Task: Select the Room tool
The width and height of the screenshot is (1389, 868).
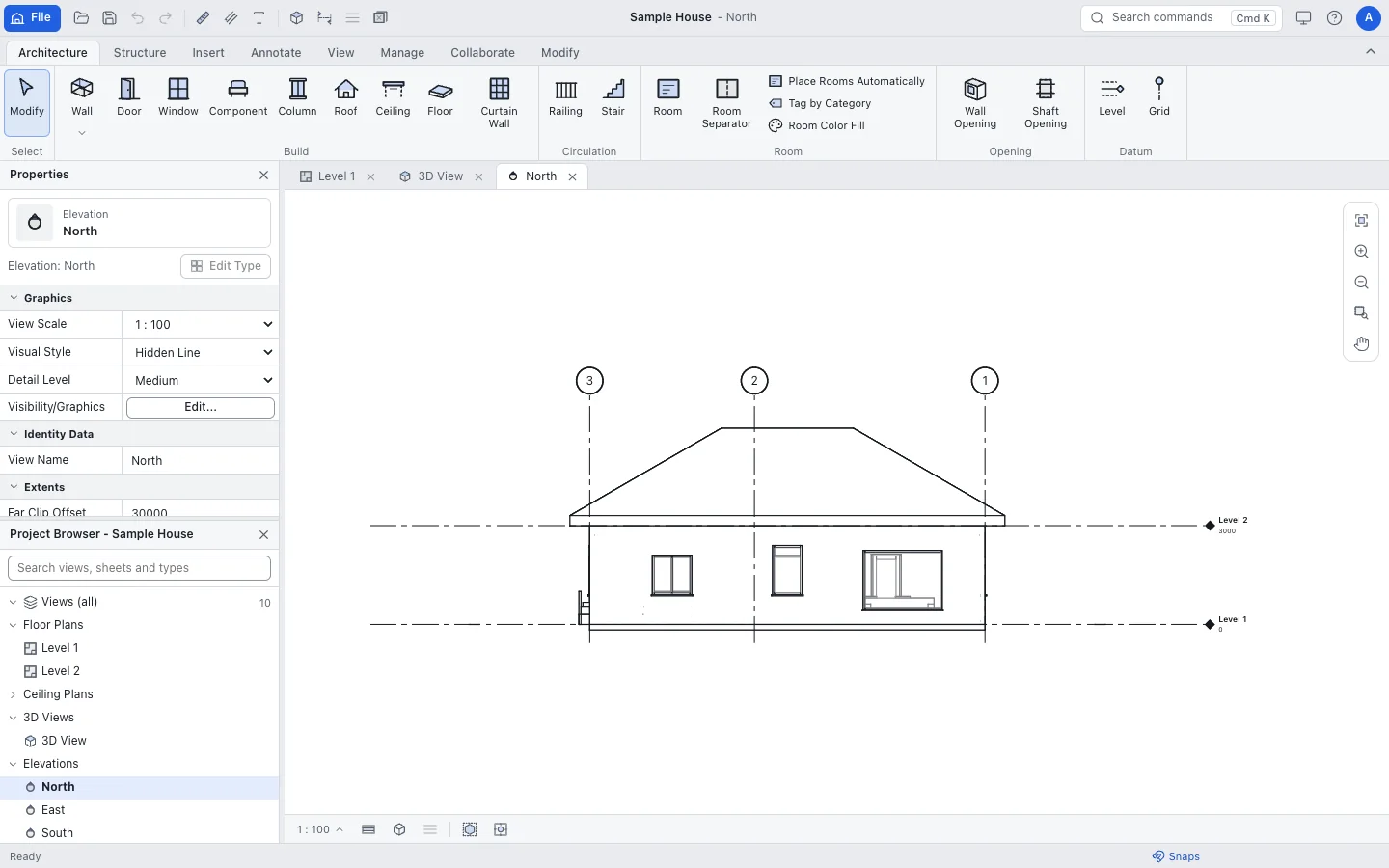Action: click(x=667, y=96)
